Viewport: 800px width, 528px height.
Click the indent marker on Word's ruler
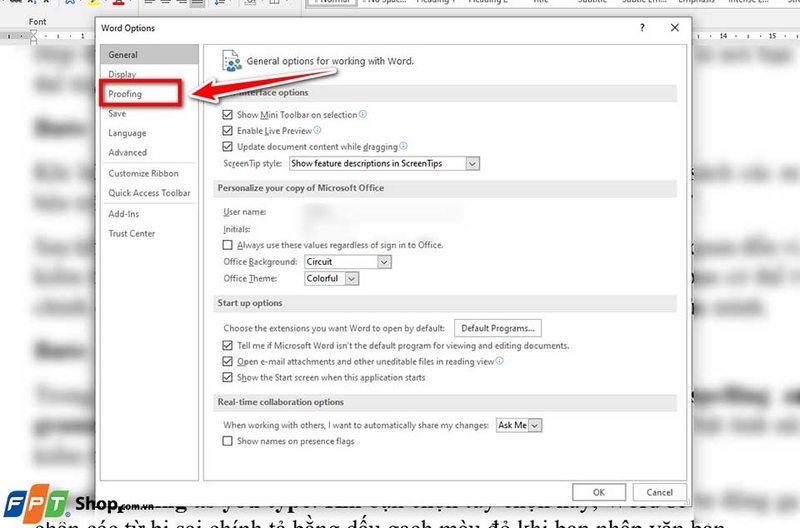[34, 36]
